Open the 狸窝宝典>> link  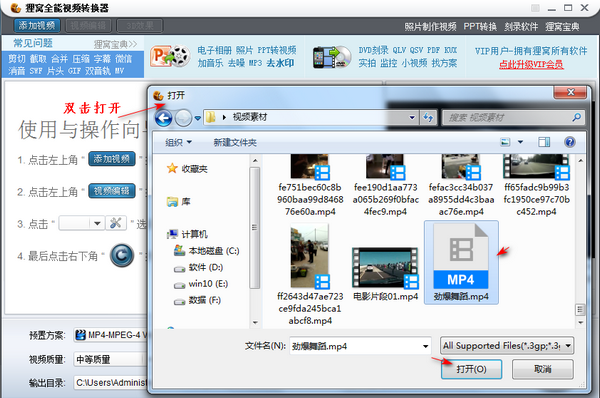115,44
